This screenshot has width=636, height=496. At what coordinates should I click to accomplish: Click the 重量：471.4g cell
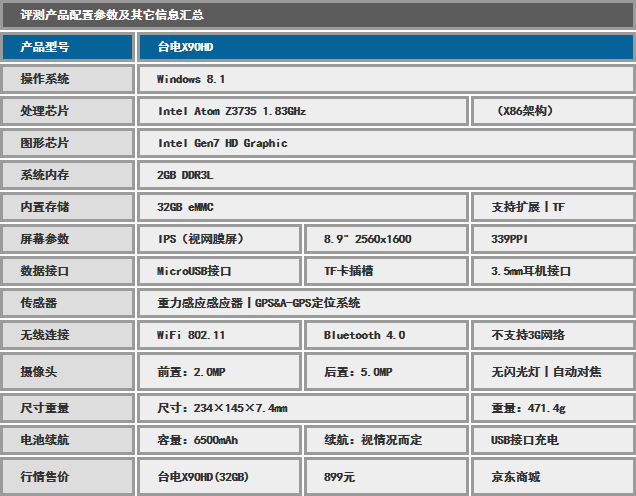pos(553,408)
